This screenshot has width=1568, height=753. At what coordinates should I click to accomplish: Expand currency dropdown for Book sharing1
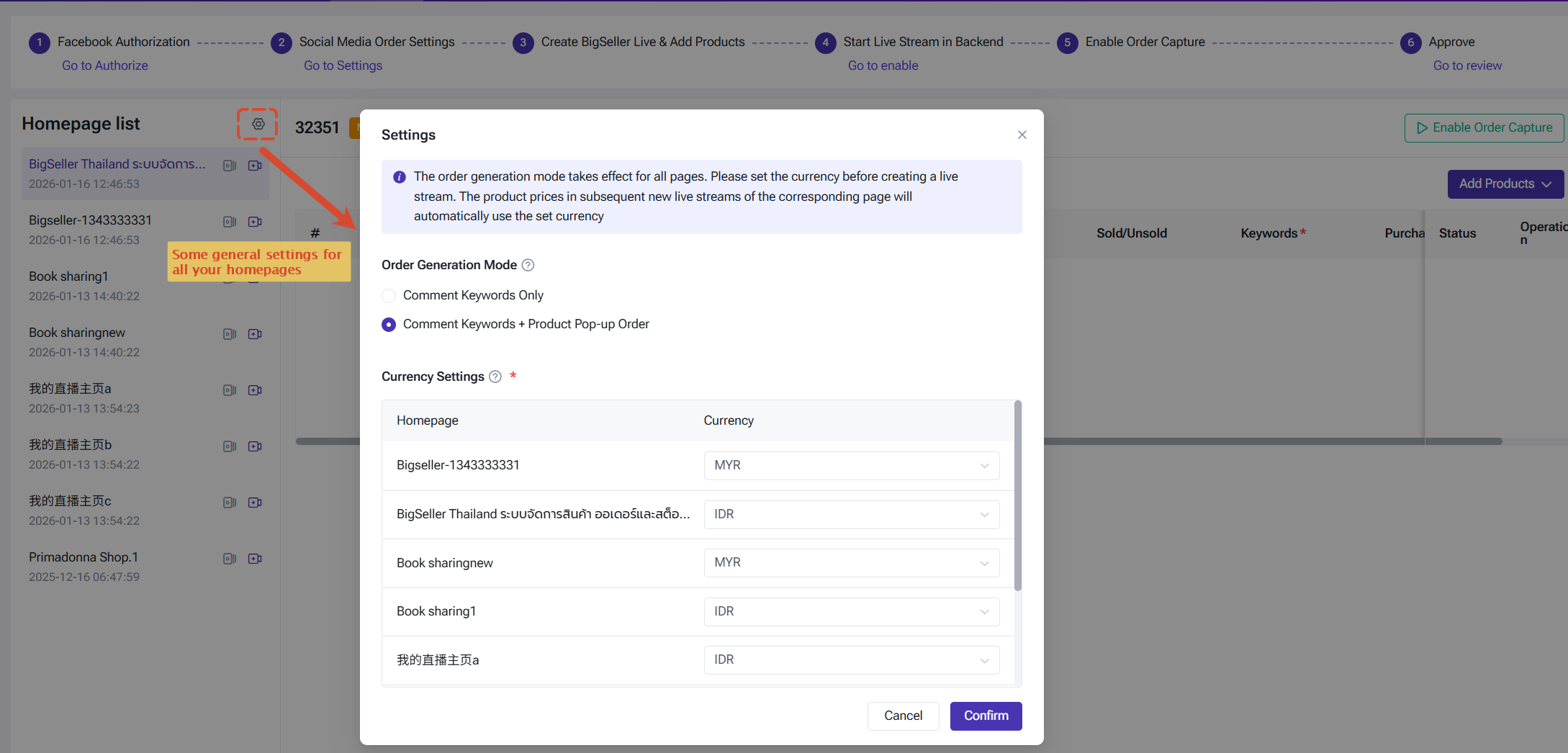(x=852, y=612)
